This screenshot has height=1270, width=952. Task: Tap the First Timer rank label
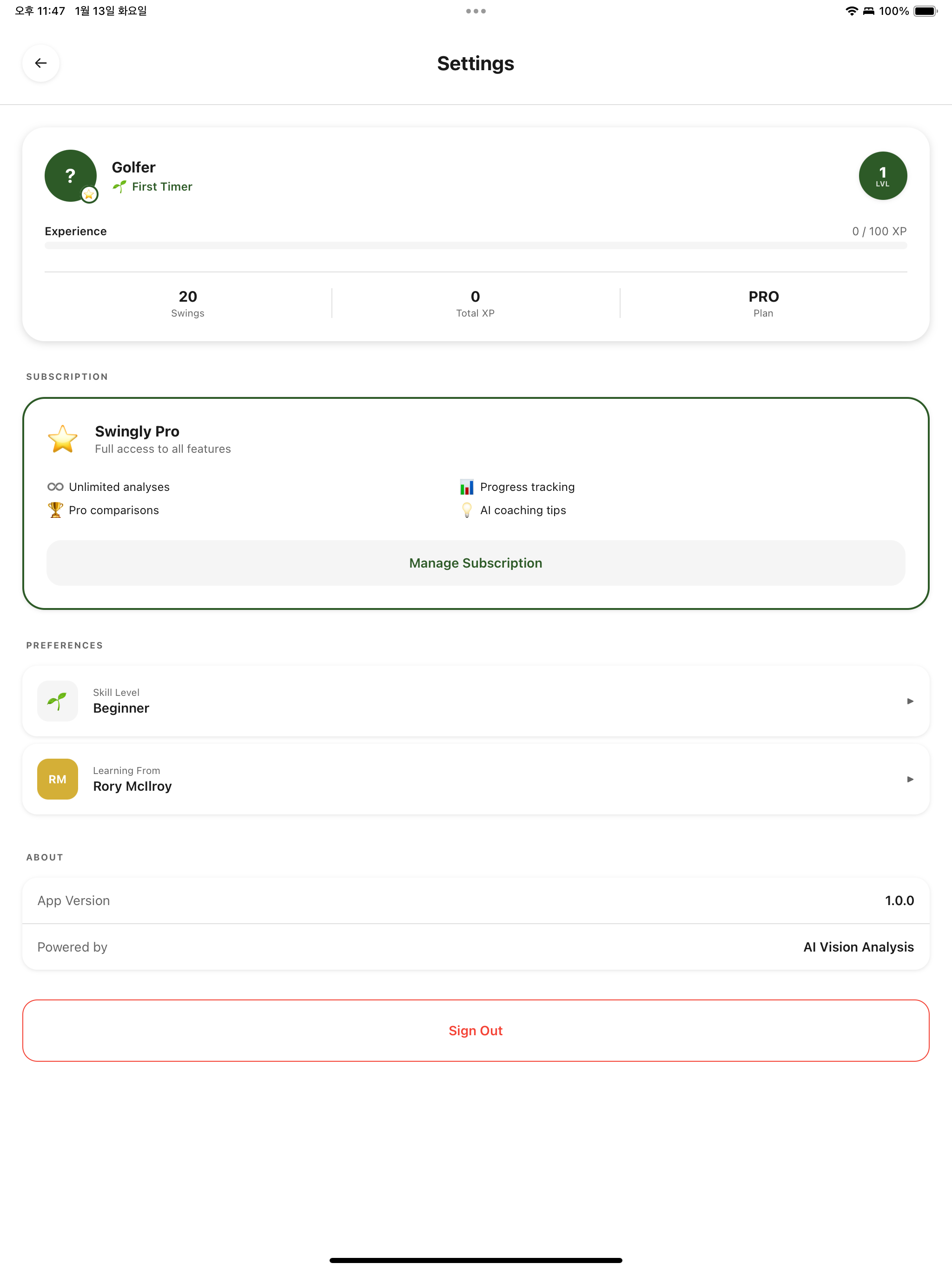(162, 186)
